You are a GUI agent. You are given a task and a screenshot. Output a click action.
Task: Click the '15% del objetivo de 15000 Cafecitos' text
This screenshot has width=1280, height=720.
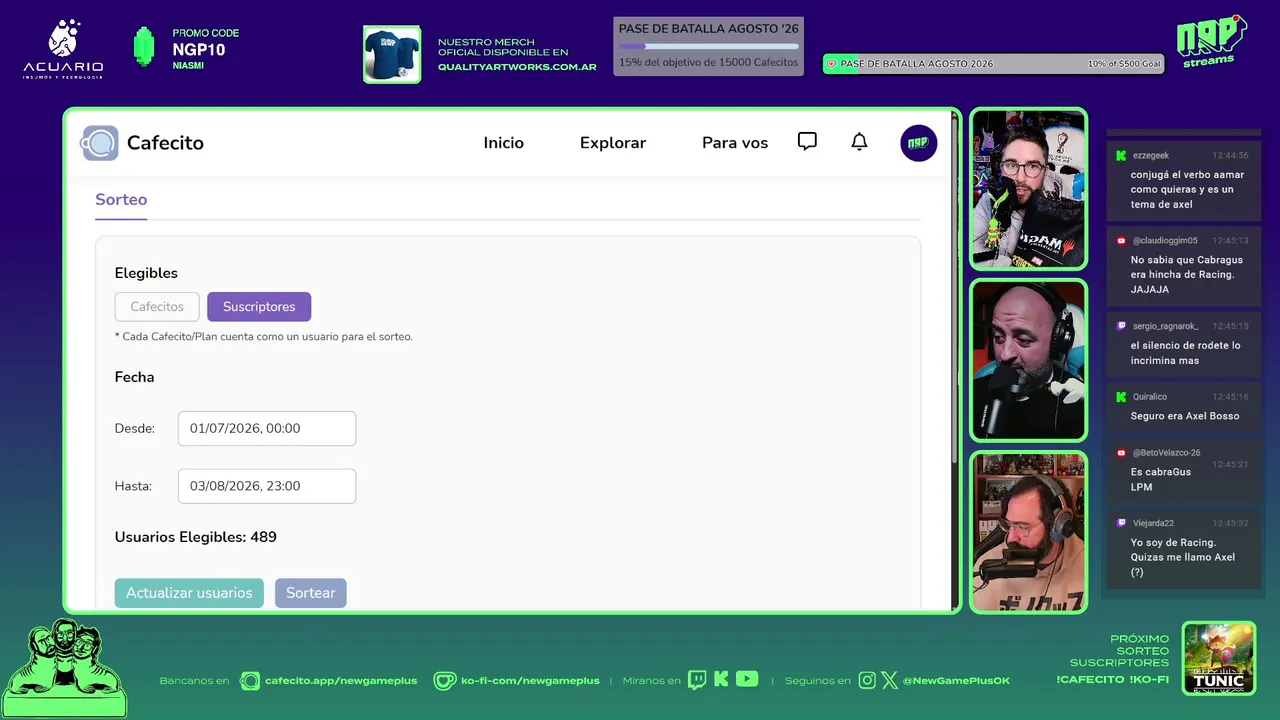click(x=708, y=62)
